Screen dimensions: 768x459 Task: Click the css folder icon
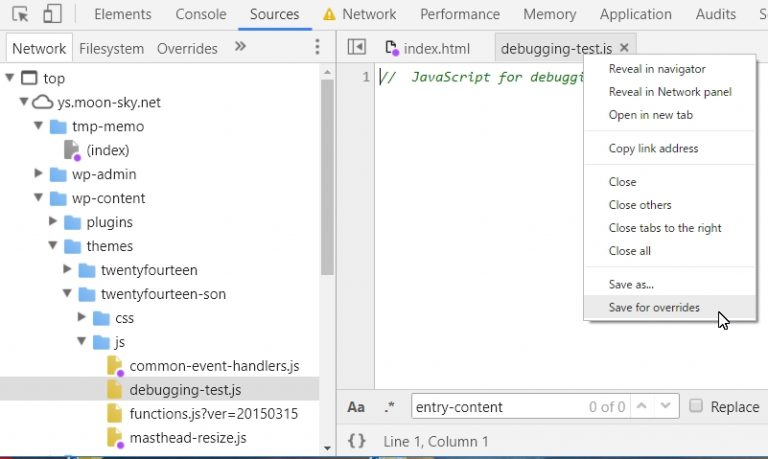pyautogui.click(x=101, y=318)
